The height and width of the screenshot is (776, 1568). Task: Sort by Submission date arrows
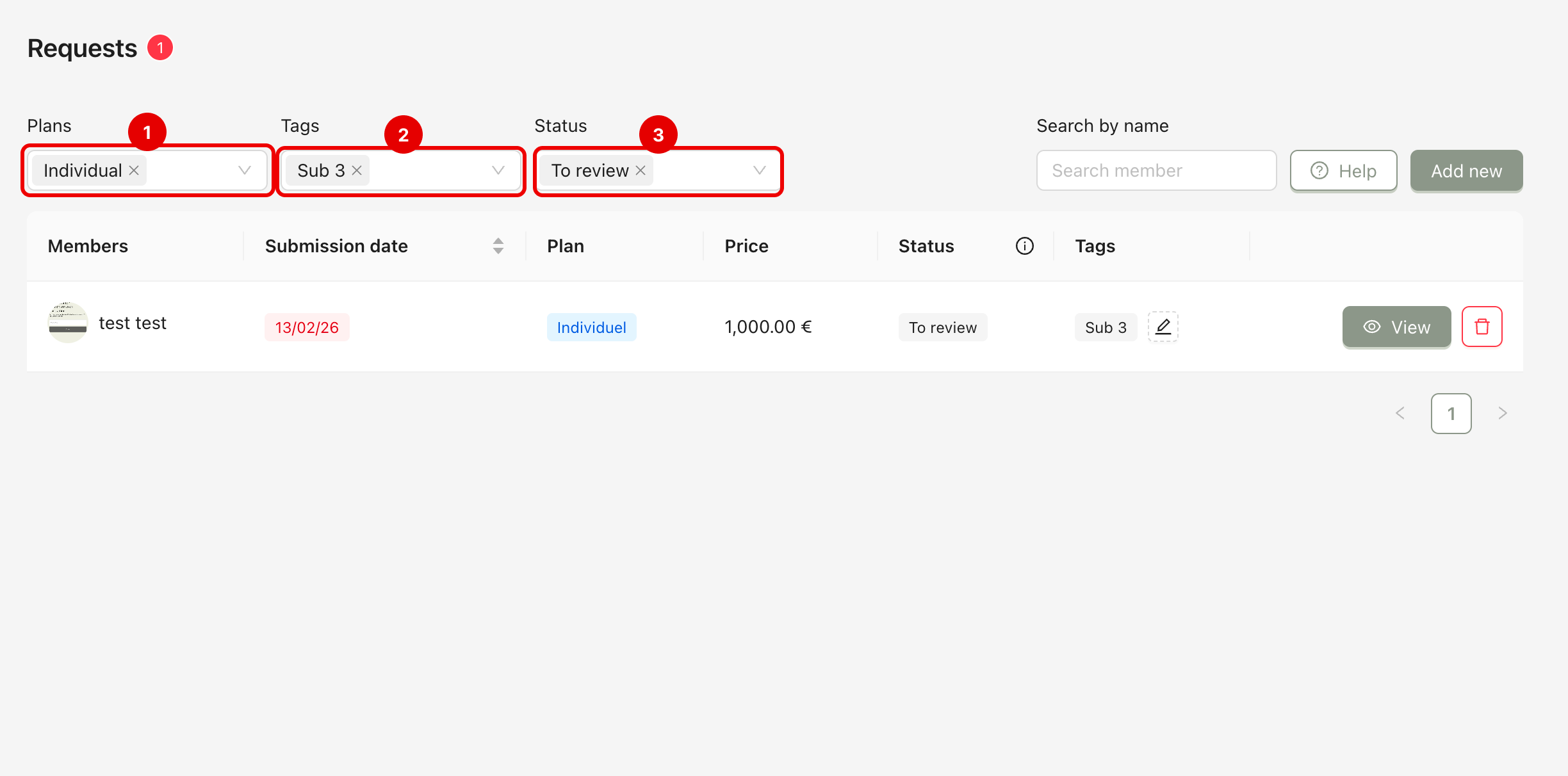coord(498,246)
